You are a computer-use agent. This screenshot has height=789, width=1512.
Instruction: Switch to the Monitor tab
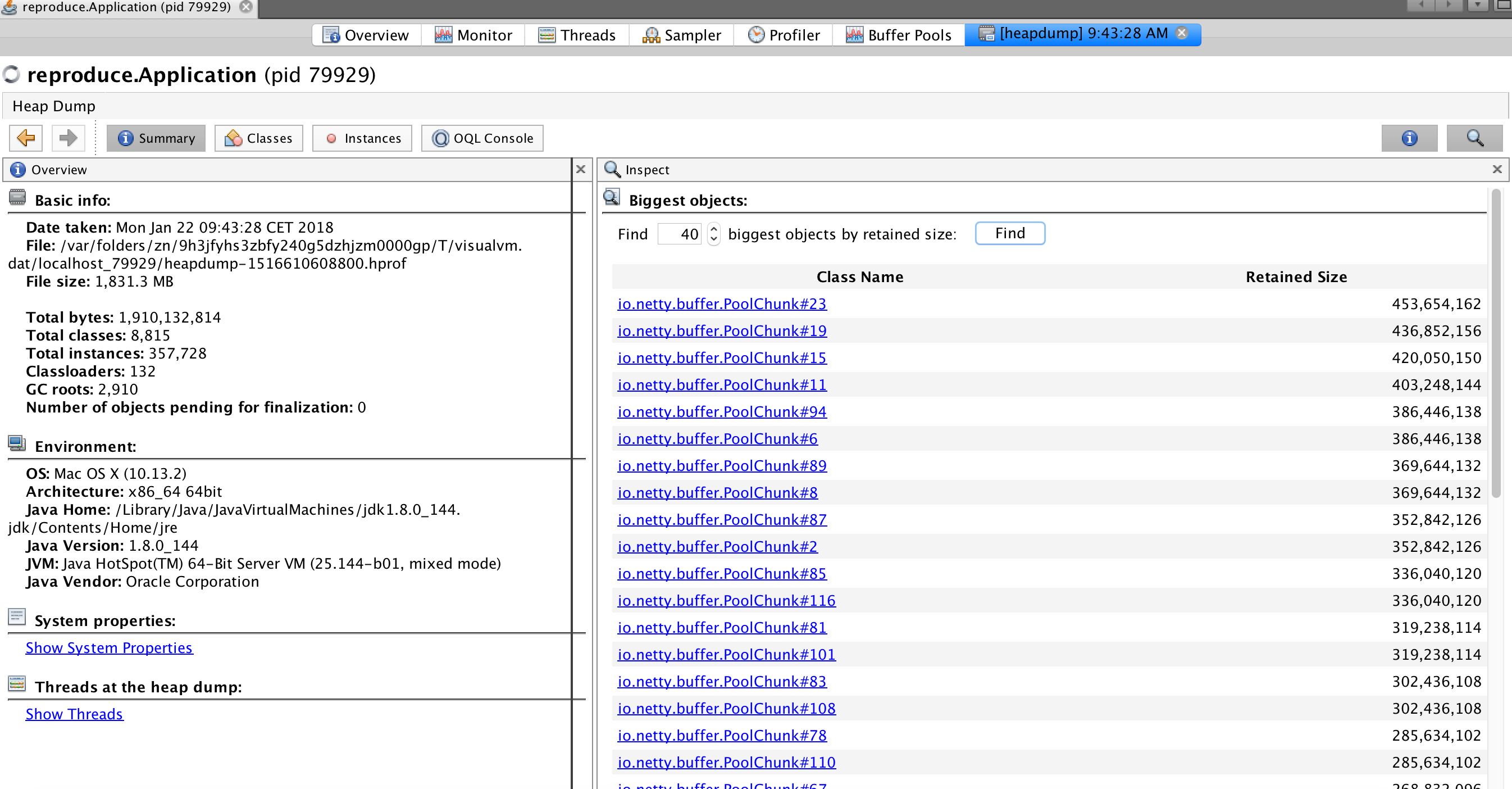[x=473, y=34]
